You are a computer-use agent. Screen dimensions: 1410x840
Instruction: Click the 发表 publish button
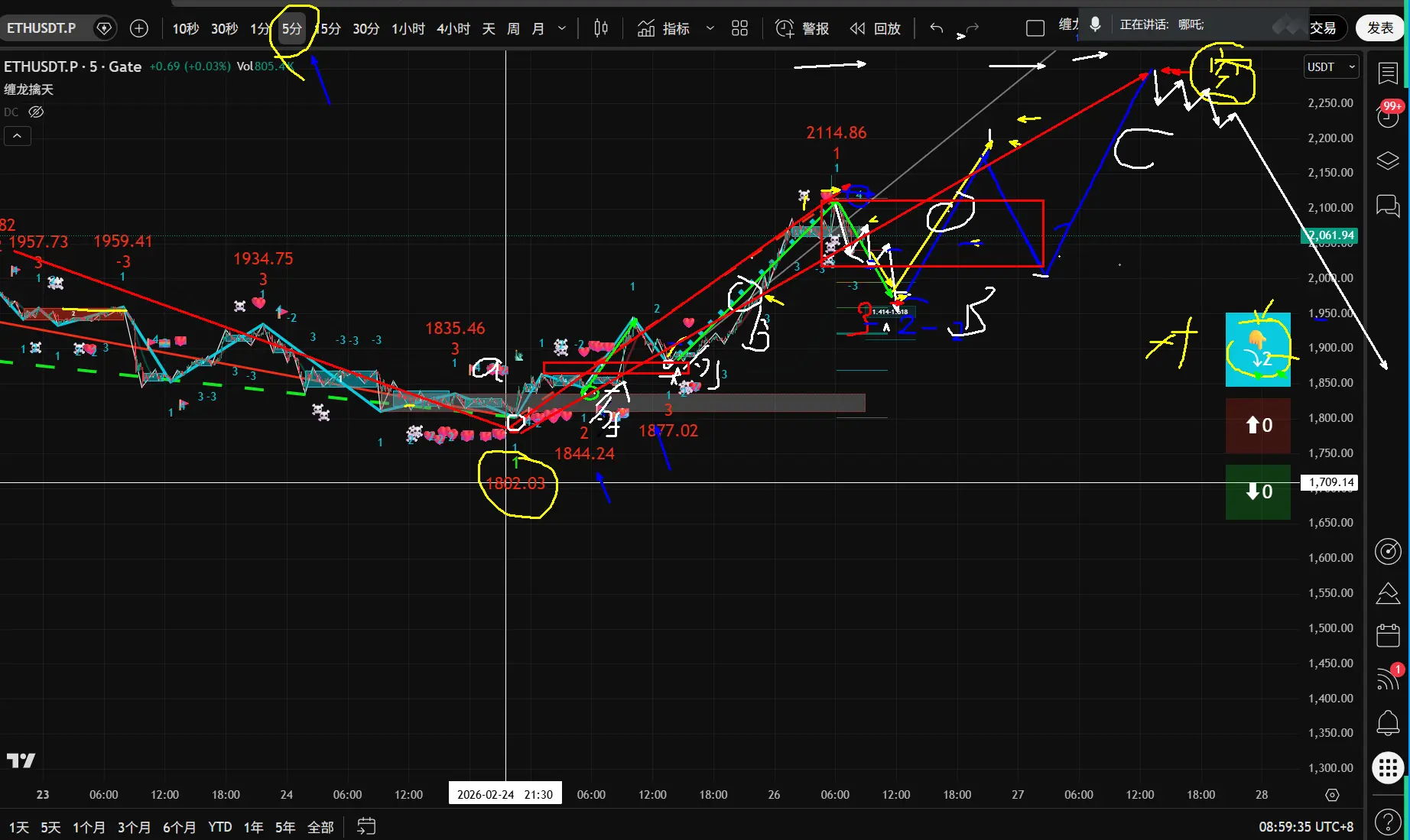[1380, 28]
